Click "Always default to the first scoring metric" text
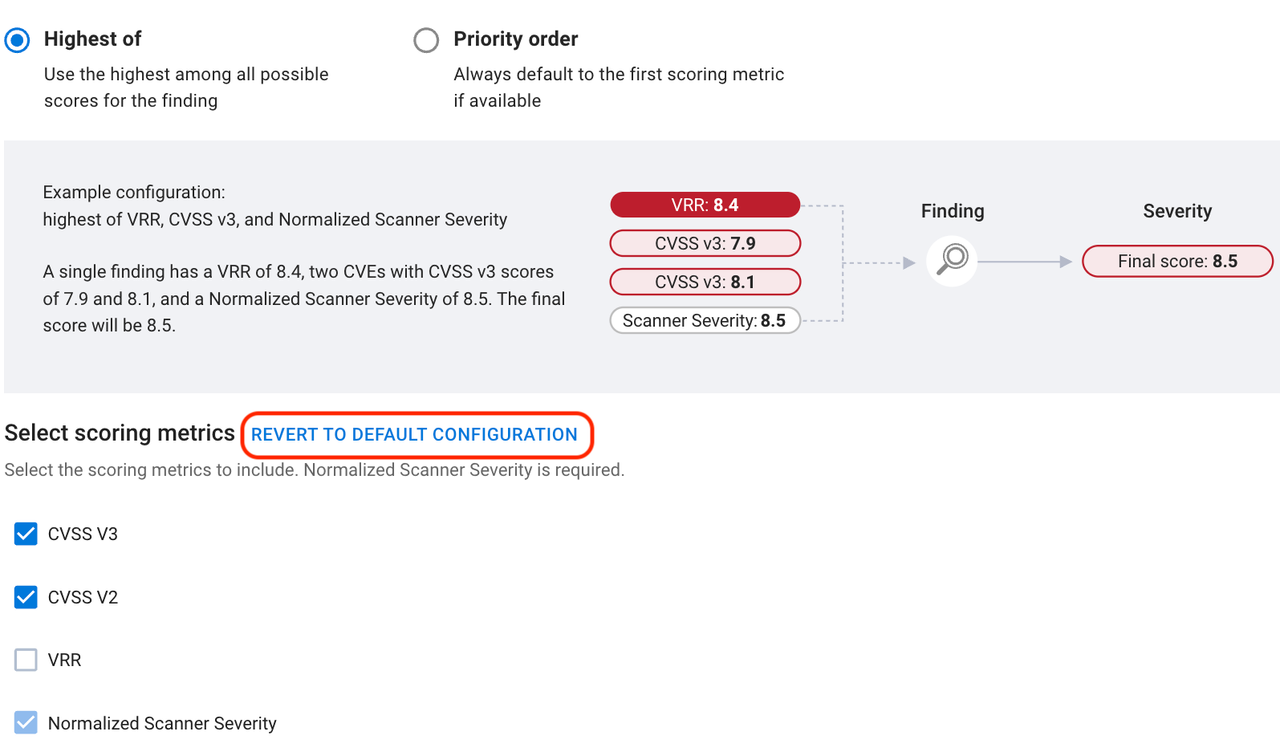 (x=619, y=74)
